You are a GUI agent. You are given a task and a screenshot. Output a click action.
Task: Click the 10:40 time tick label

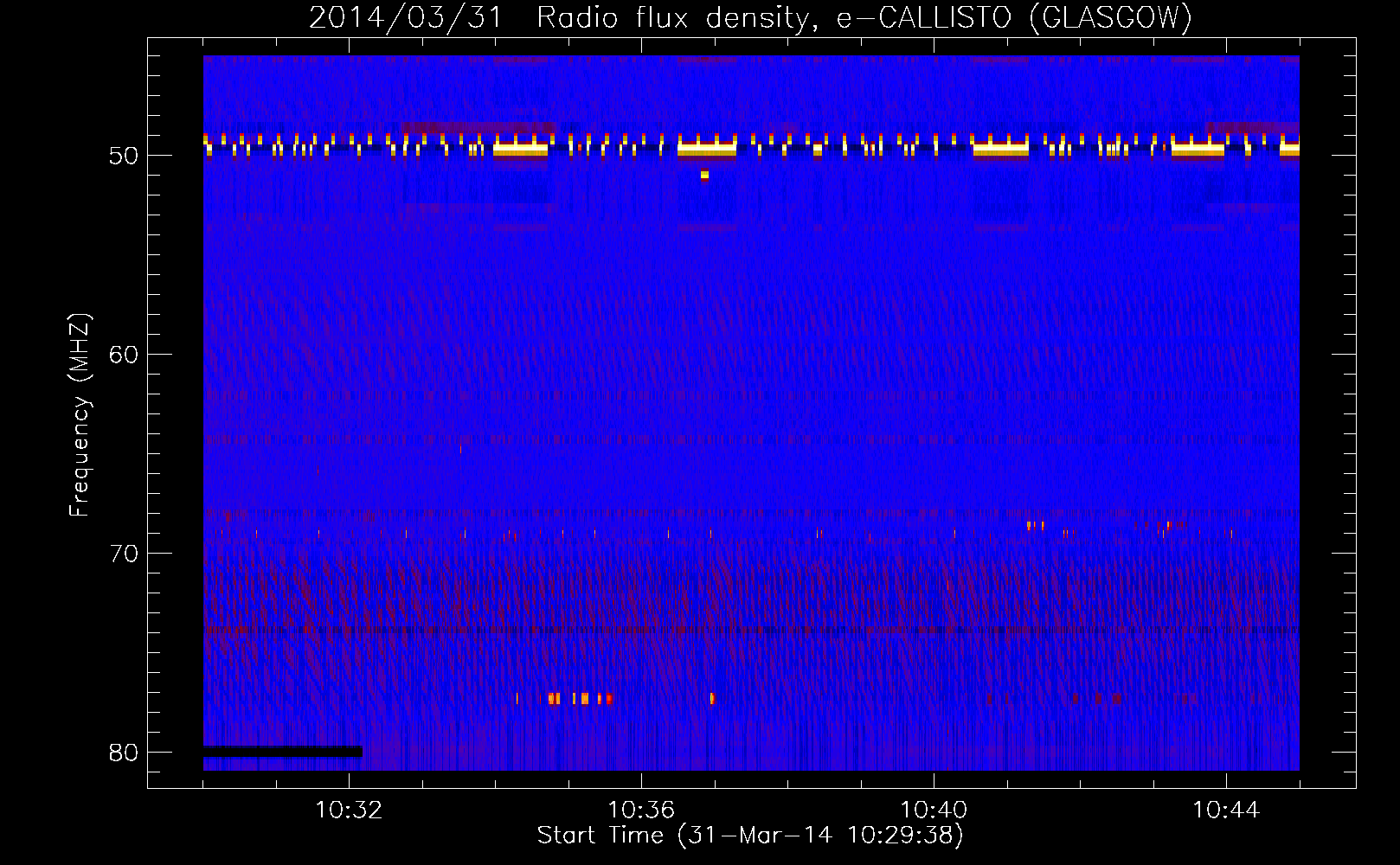pyautogui.click(x=934, y=811)
